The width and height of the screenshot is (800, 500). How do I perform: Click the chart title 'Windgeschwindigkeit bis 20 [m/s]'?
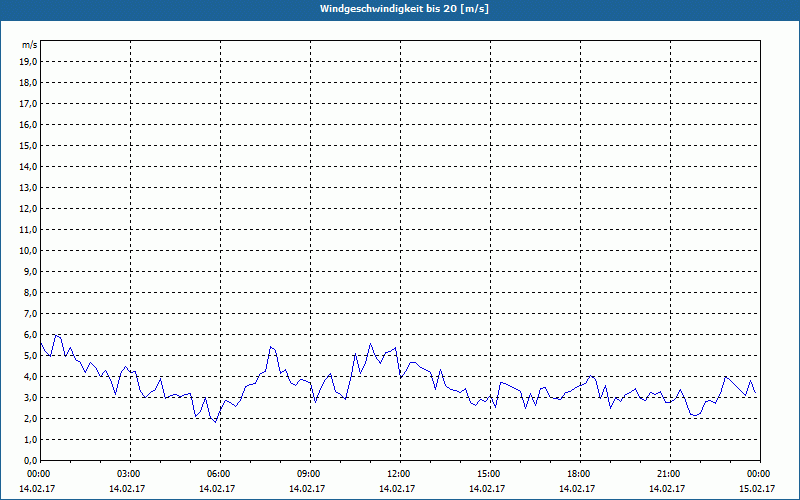404,9
